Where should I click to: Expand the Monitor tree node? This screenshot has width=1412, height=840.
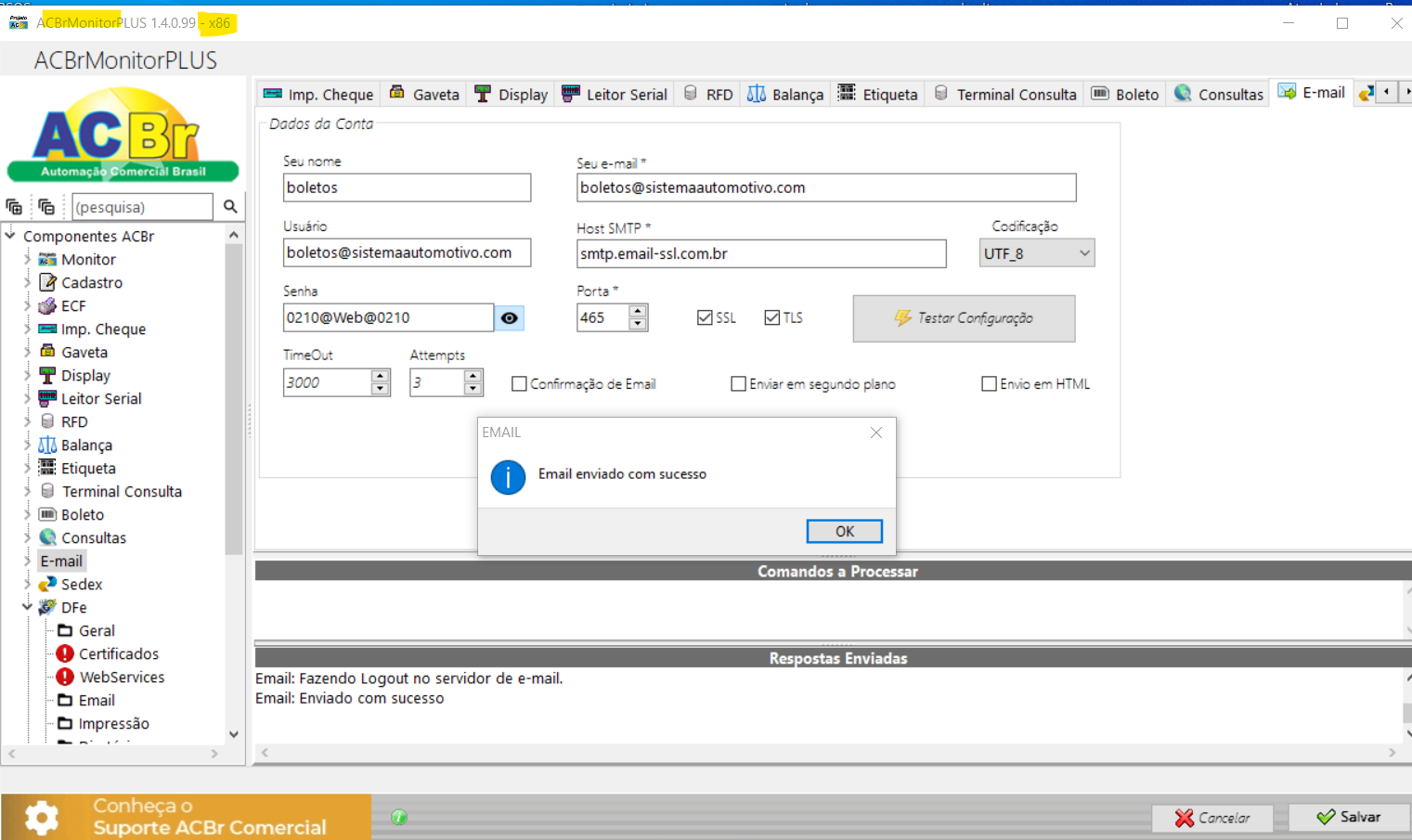pyautogui.click(x=27, y=259)
